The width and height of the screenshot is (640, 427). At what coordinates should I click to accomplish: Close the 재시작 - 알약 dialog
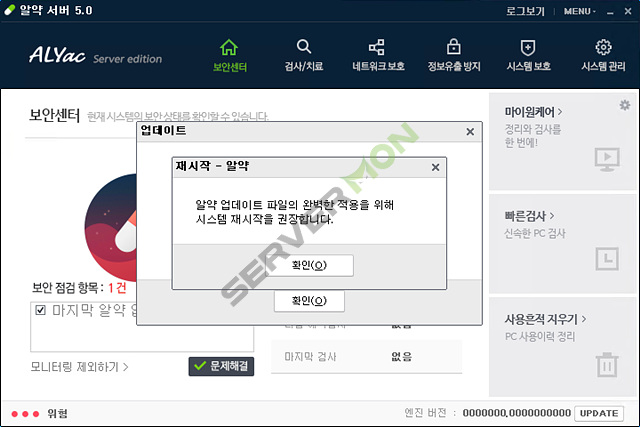coord(436,167)
